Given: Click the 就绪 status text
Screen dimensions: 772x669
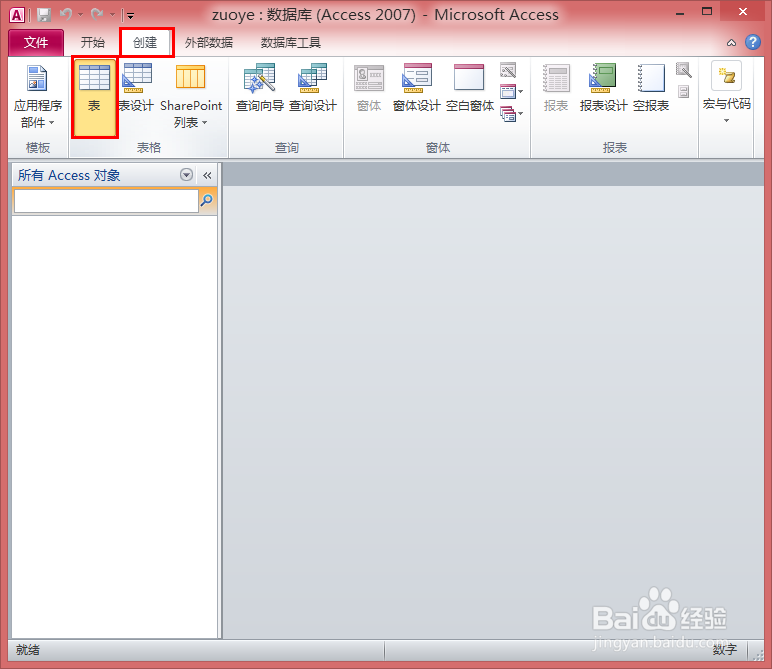Looking at the screenshot, I should coord(28,650).
